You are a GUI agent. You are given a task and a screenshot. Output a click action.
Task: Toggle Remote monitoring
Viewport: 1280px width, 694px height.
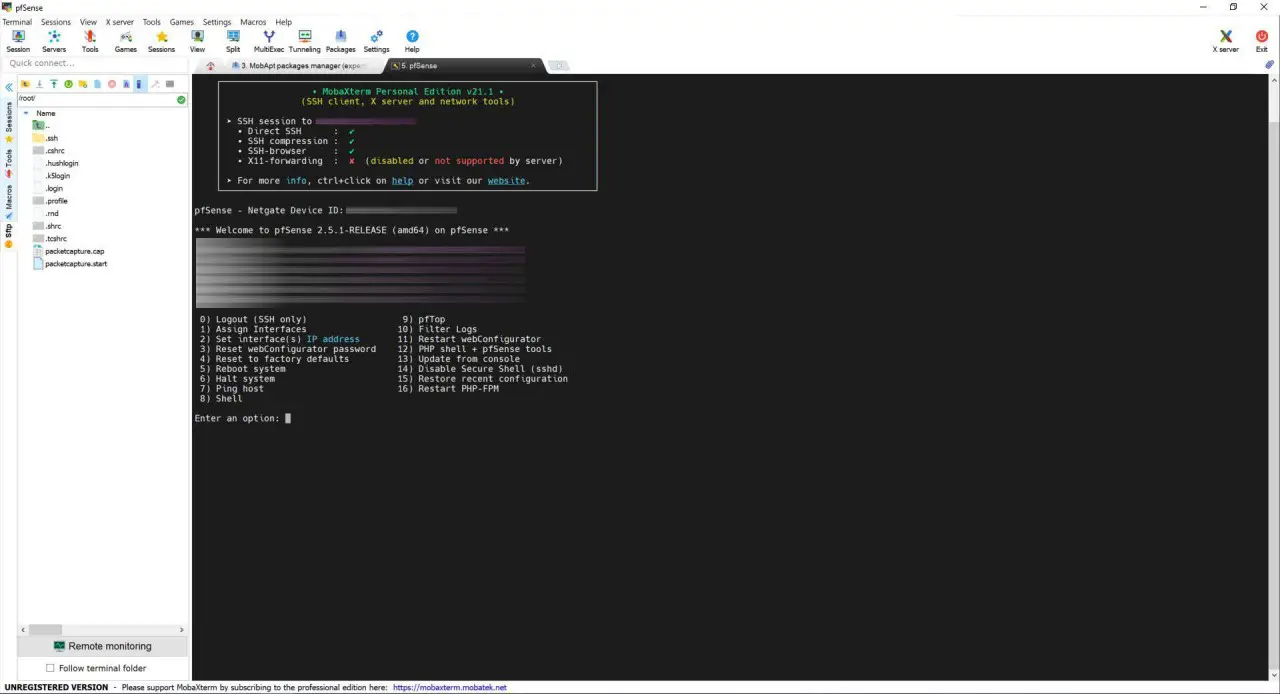103,646
